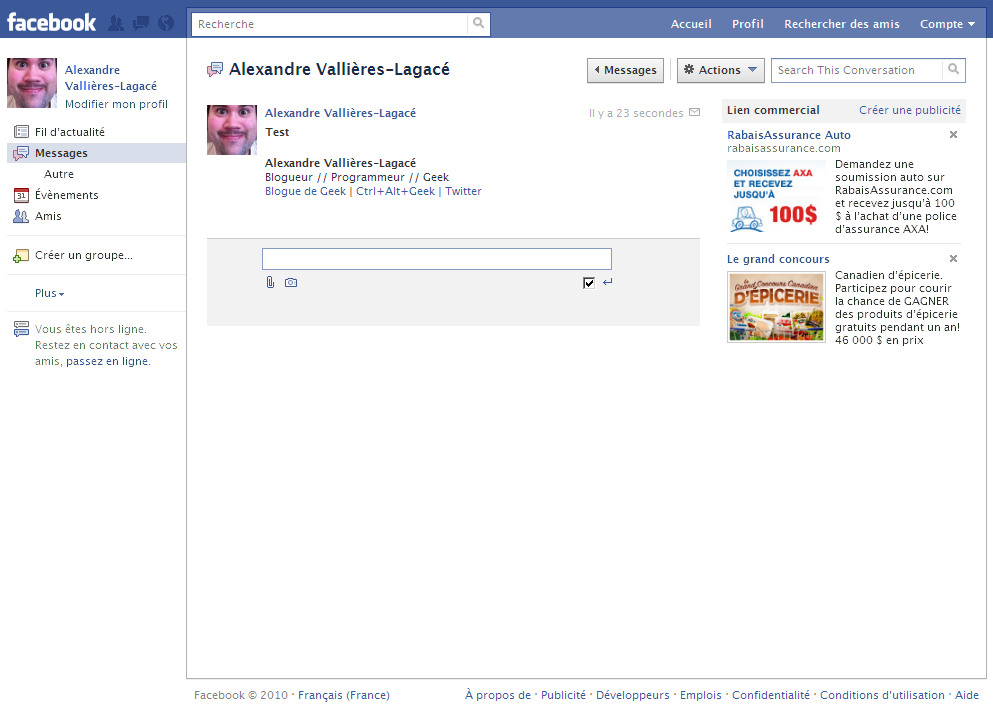The width and height of the screenshot is (993, 706).
Task: Toggle the quick reply checkbox
Action: click(x=589, y=282)
